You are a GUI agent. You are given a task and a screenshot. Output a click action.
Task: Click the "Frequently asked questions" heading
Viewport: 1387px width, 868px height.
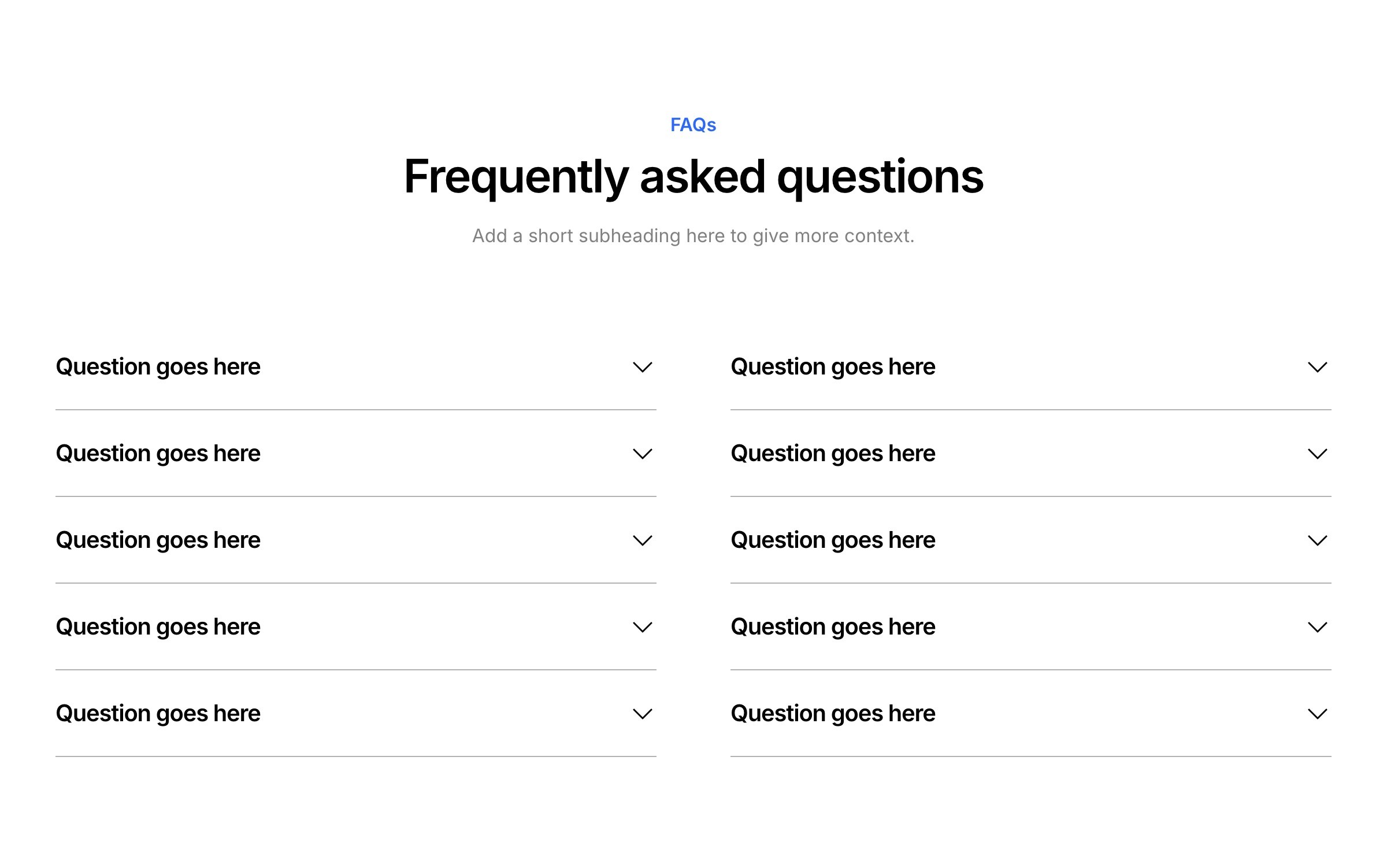coord(693,177)
